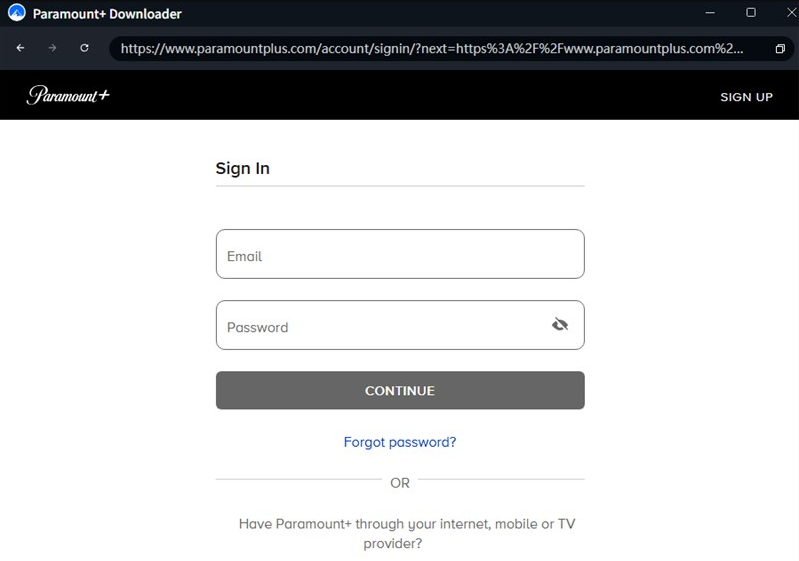This screenshot has height=561, width=799.
Task: Open the Forgot password? link
Action: (400, 442)
